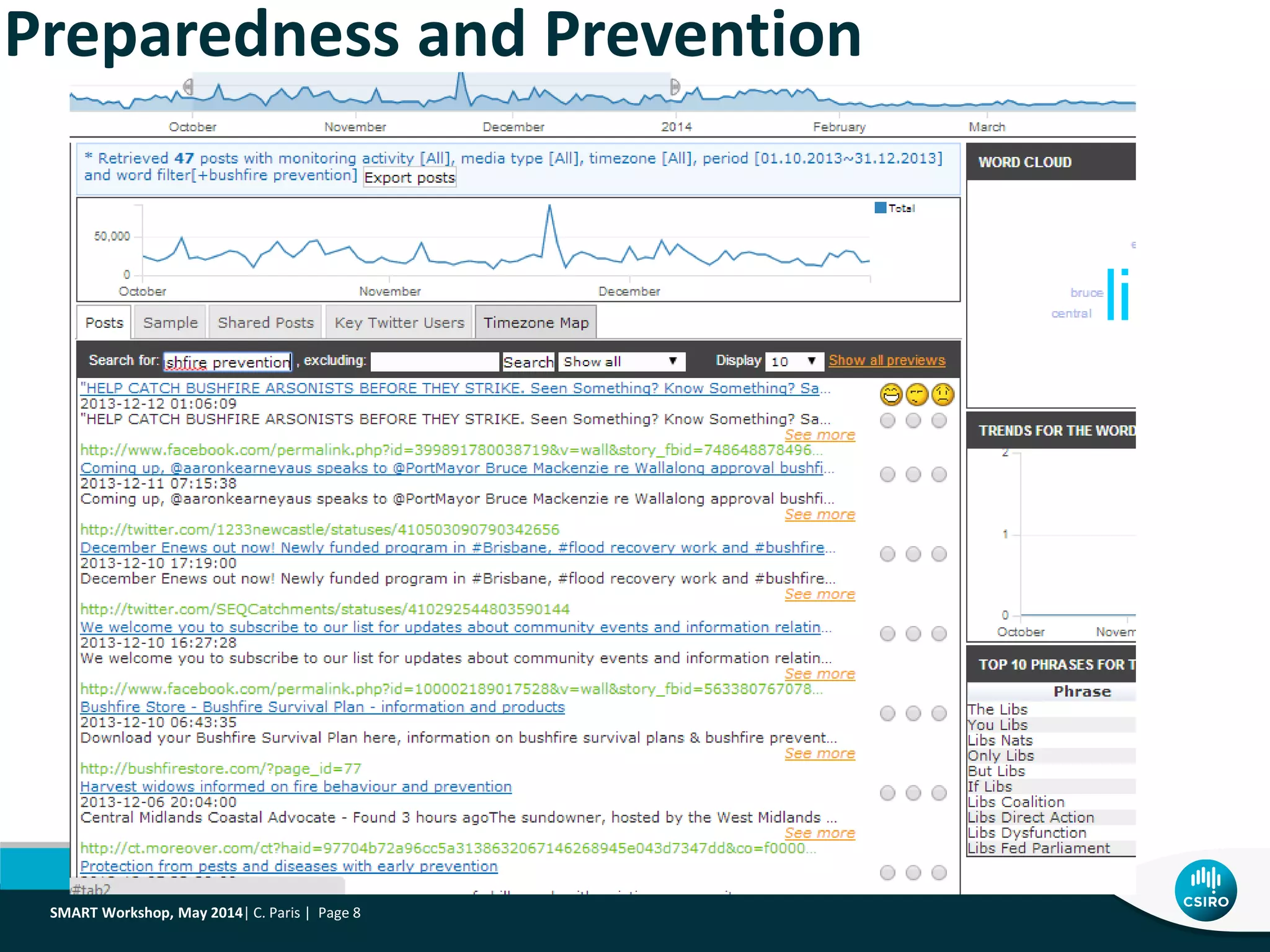Mark December Enews post as negative
This screenshot has height=952, width=1270.
[939, 554]
